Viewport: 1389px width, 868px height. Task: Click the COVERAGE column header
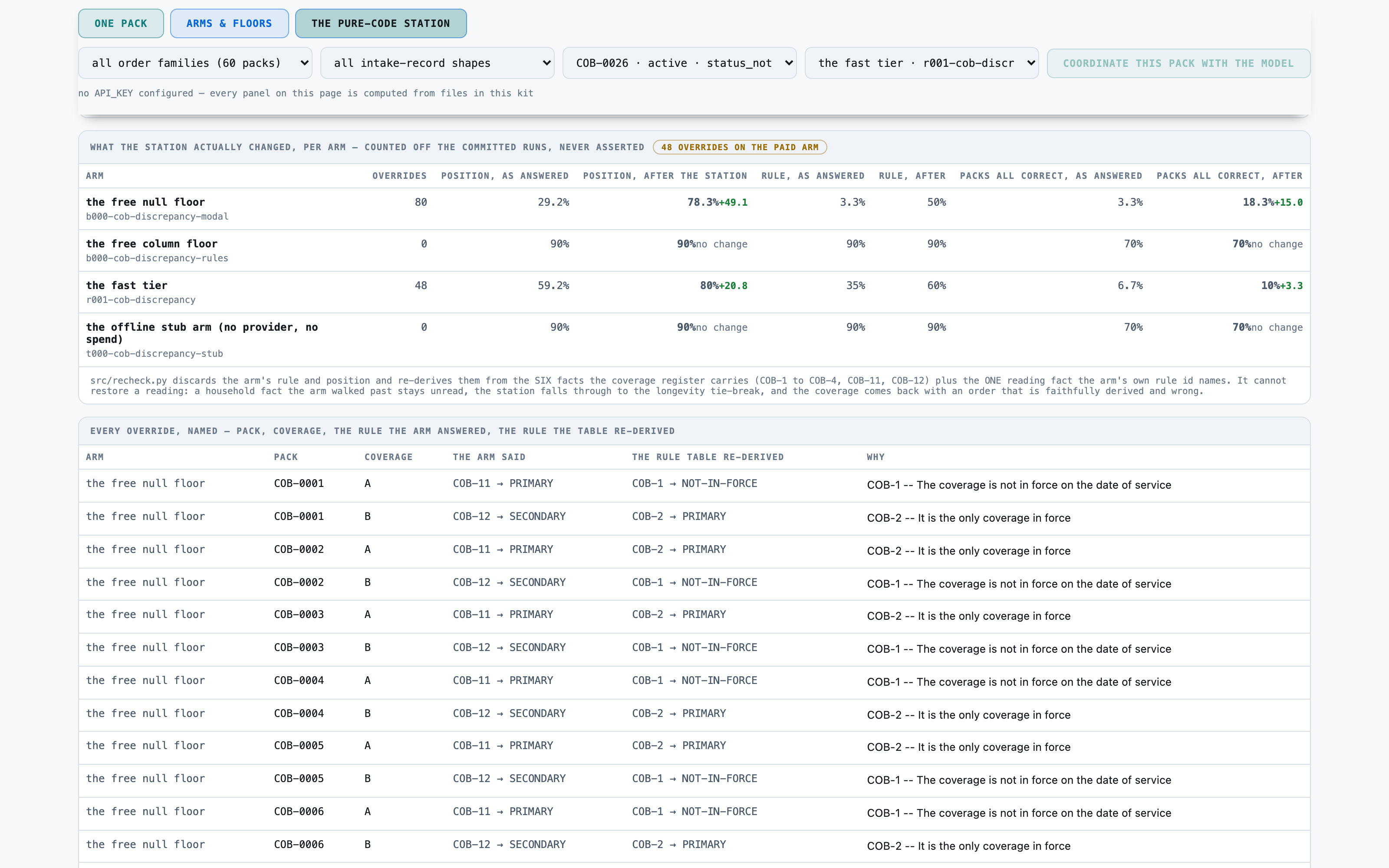click(x=388, y=457)
